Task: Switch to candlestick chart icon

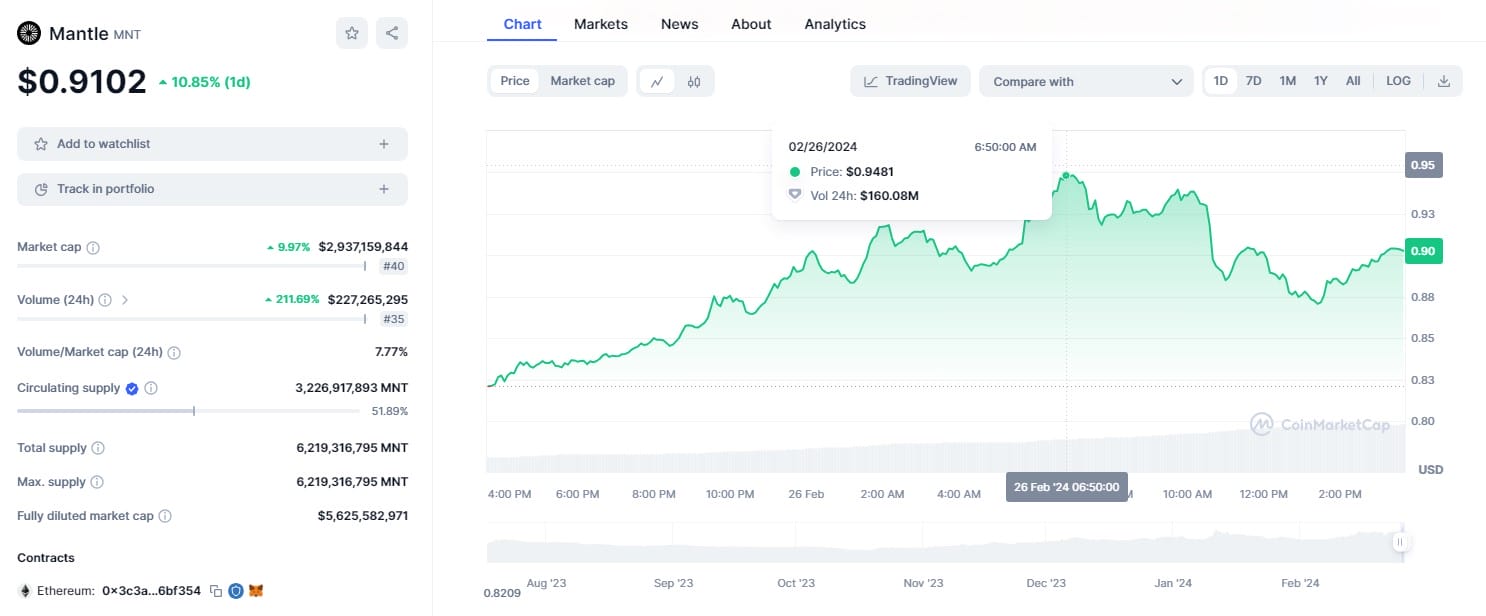Action: click(694, 82)
